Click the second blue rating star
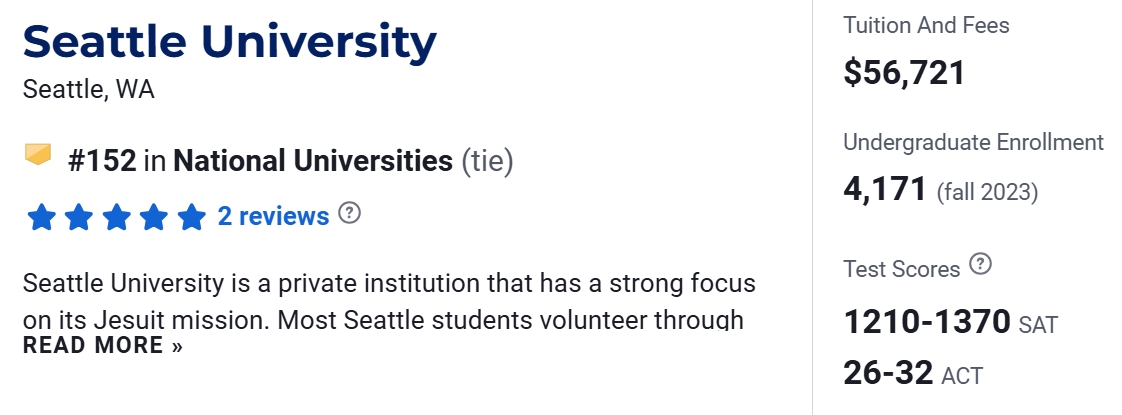The image size is (1122, 415). 79,216
